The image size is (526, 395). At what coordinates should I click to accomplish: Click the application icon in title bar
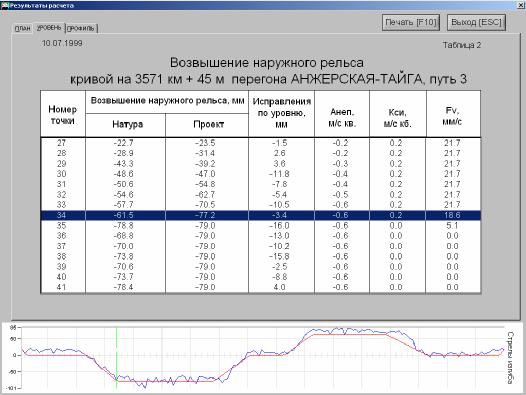point(4,5)
